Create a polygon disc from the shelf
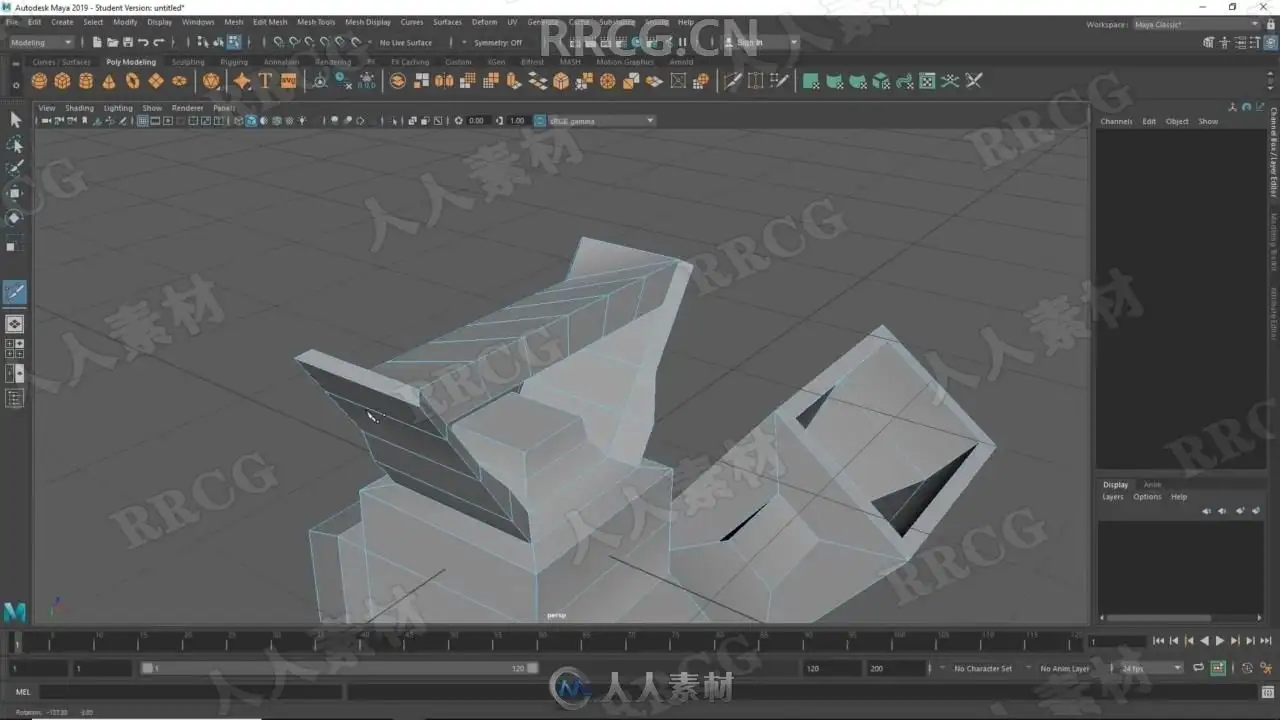Image resolution: width=1280 pixels, height=720 pixels. click(x=179, y=81)
